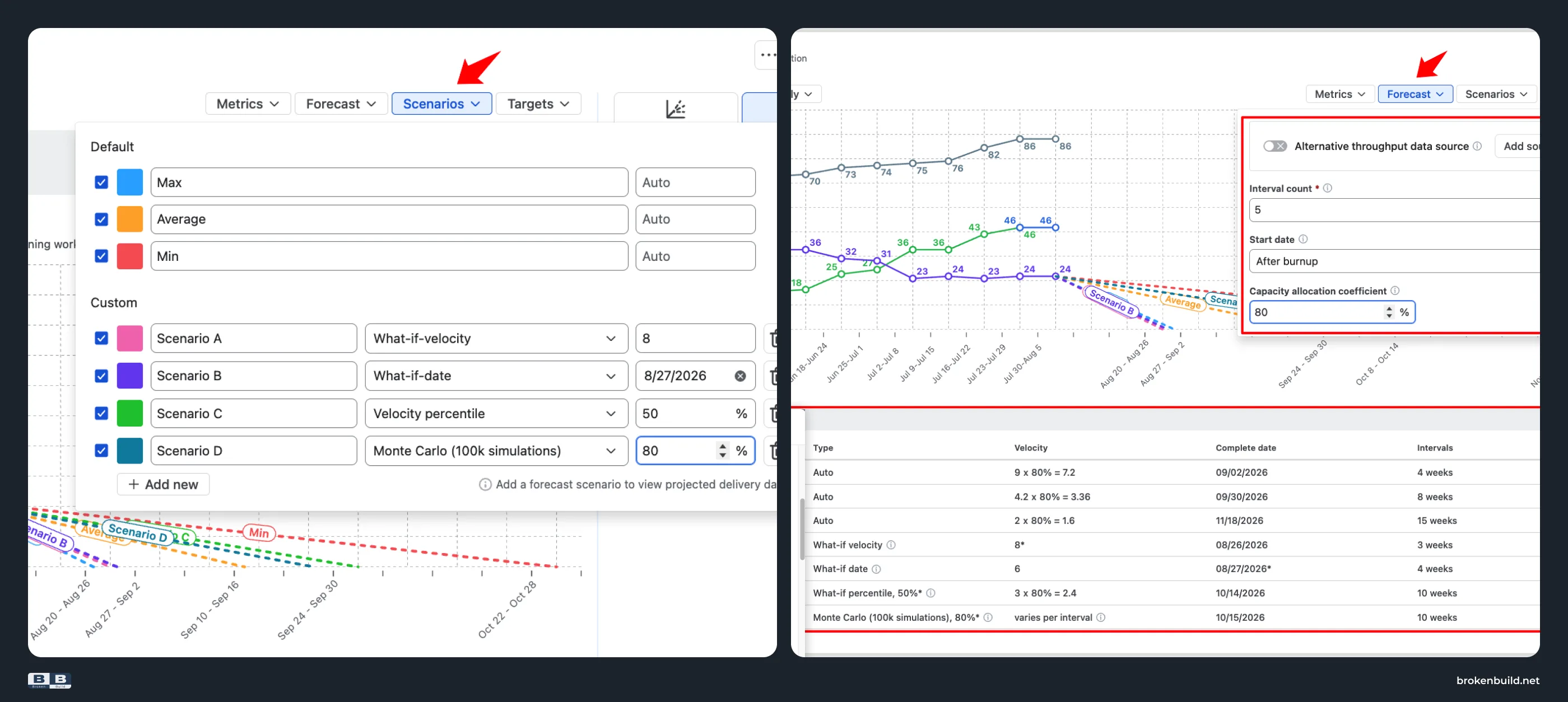Click the scatter chart view icon
This screenshot has height=702, width=1568.
pyautogui.click(x=676, y=108)
